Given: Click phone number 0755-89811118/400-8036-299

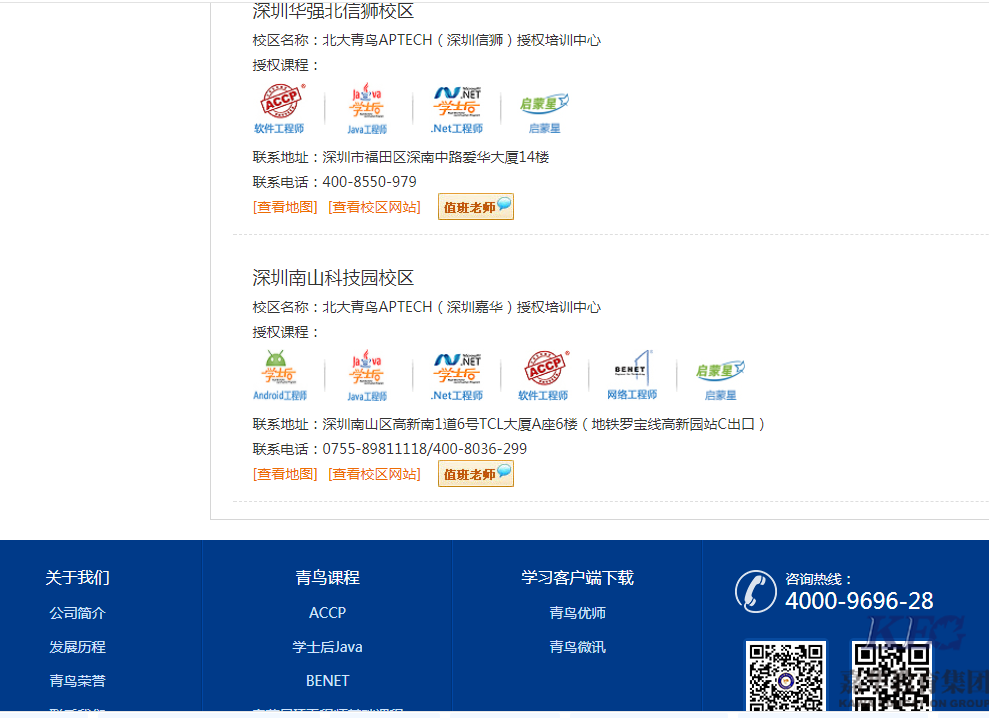Looking at the screenshot, I should click(x=424, y=449).
